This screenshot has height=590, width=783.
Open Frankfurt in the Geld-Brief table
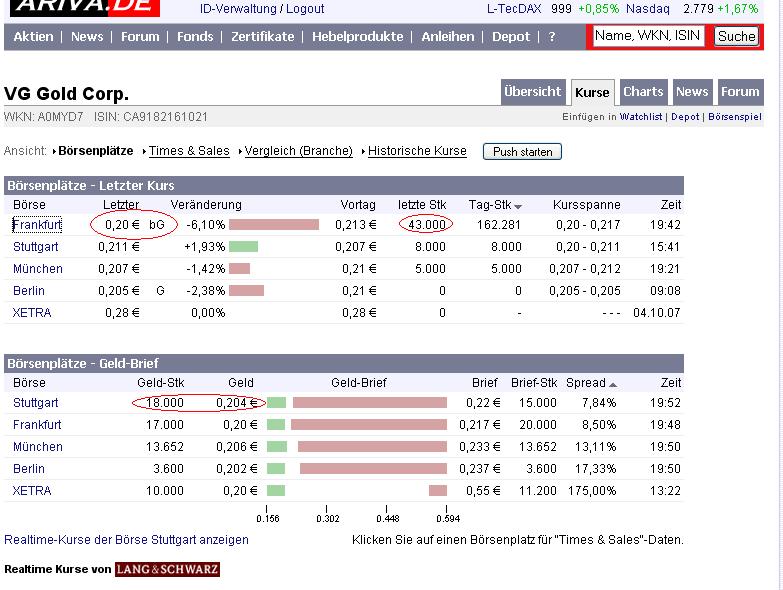(37, 424)
